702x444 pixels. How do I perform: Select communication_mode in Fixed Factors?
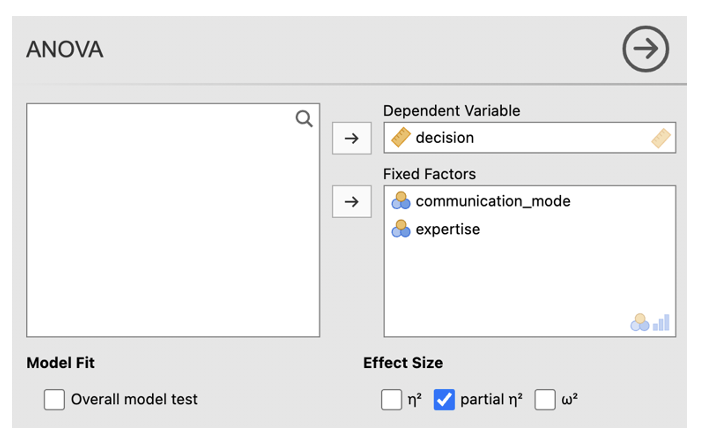click(493, 201)
